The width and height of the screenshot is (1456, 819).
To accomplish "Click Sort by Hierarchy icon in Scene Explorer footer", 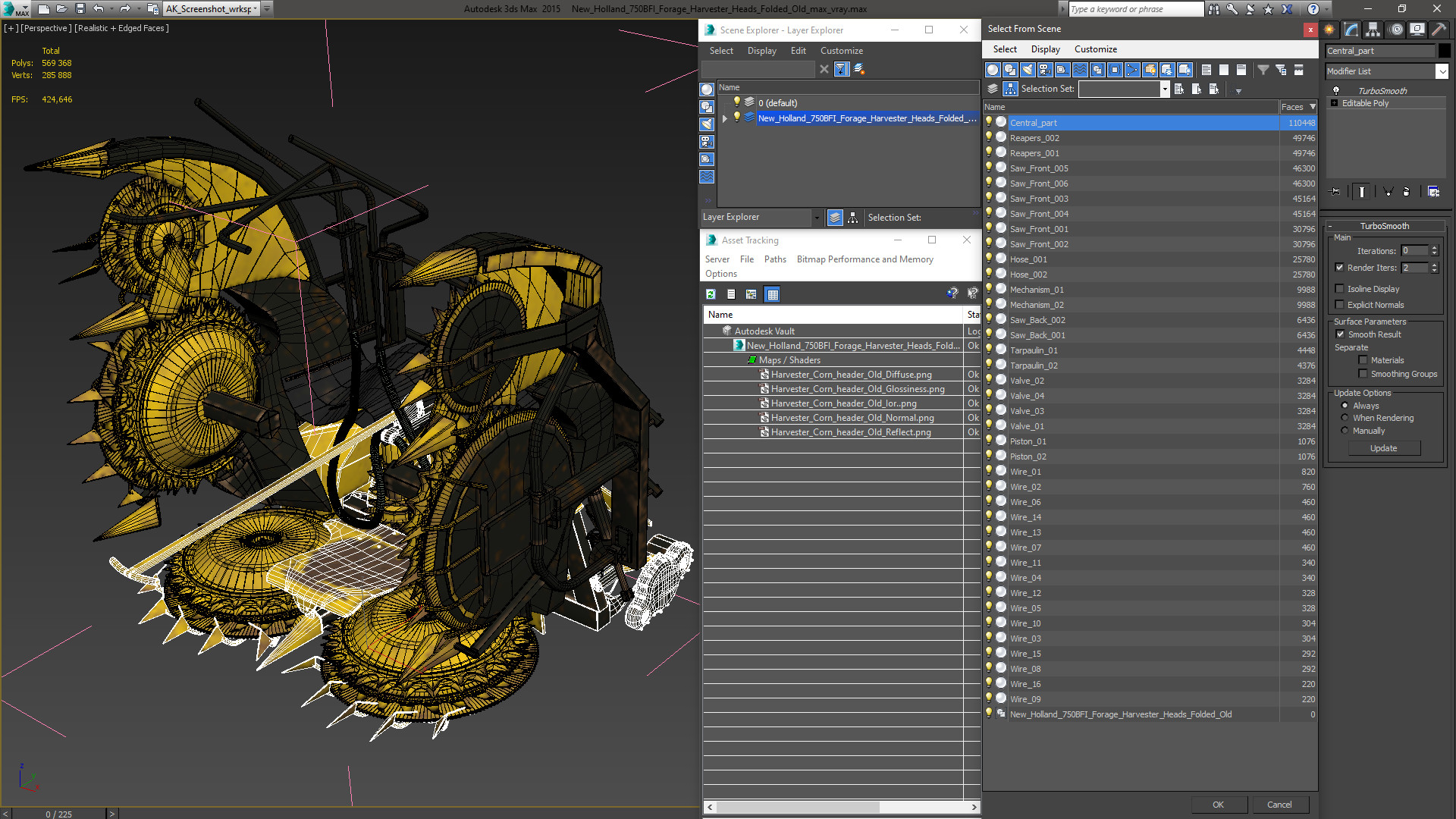I will [x=853, y=218].
